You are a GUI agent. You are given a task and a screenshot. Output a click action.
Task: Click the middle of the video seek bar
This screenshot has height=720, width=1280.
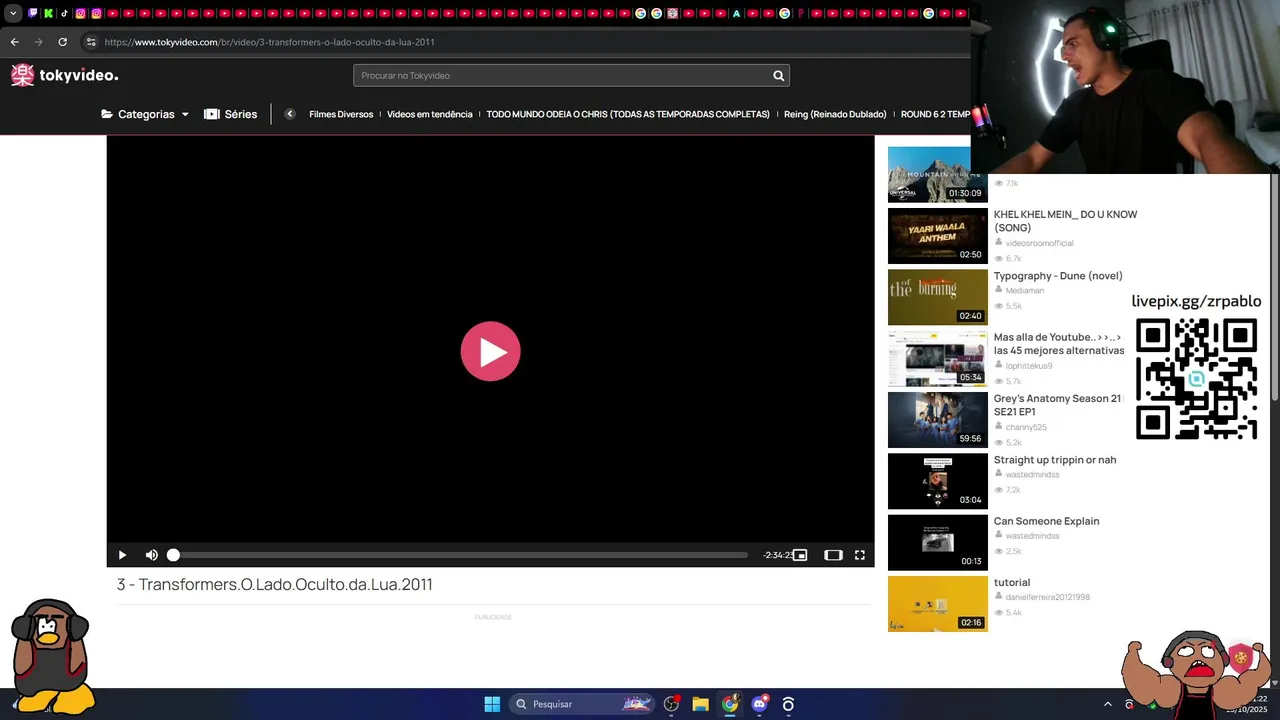tap(460, 555)
